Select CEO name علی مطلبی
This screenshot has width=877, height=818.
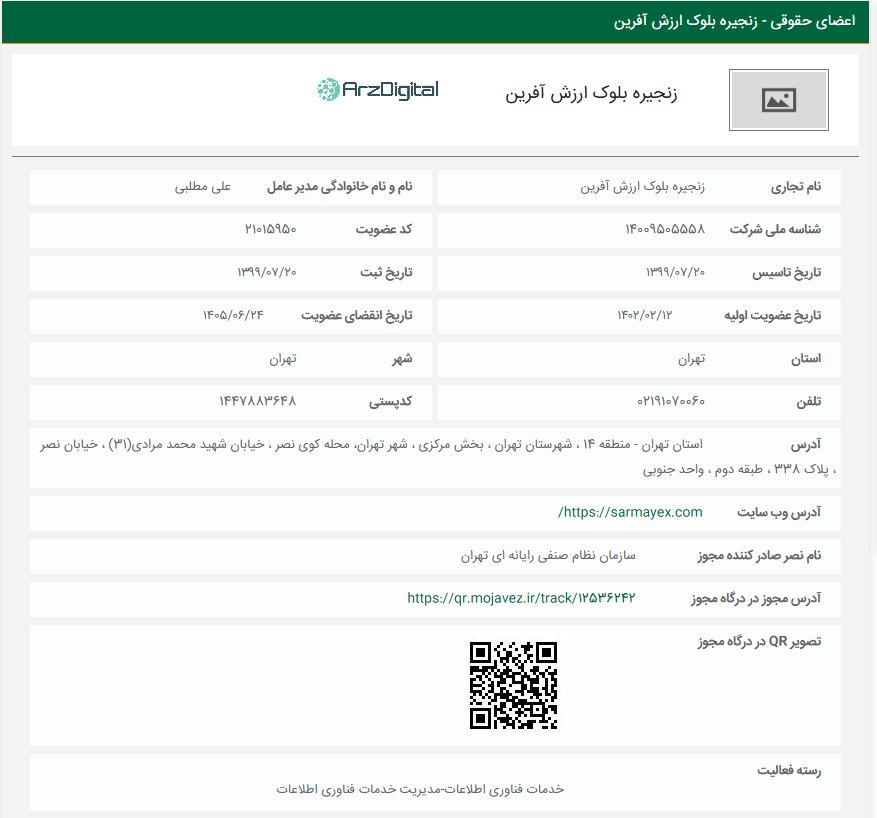[202, 187]
